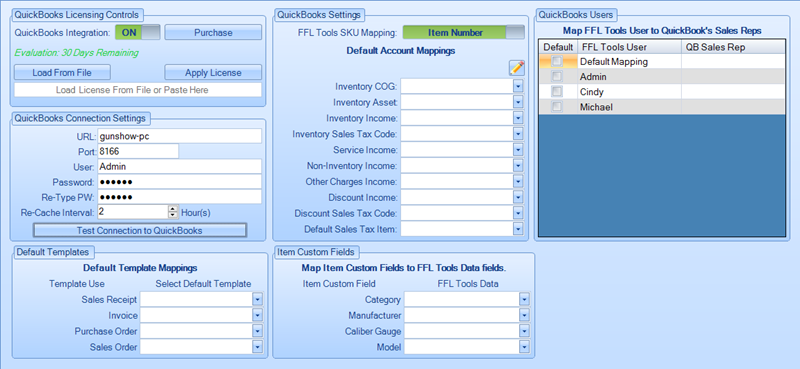Open the Invoice template dropdown

point(258,315)
